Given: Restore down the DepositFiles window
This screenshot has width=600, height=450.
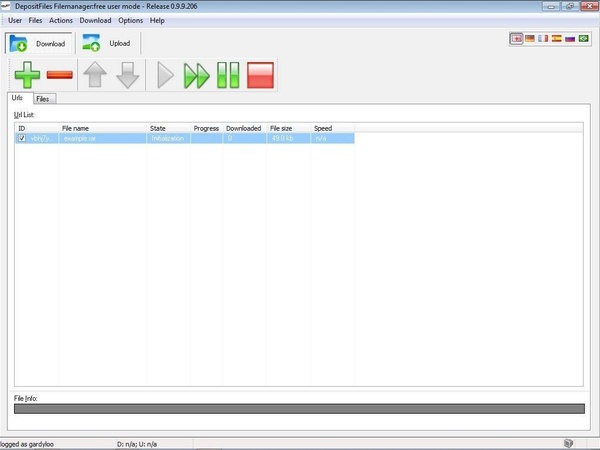Looking at the screenshot, I should [570, 6].
